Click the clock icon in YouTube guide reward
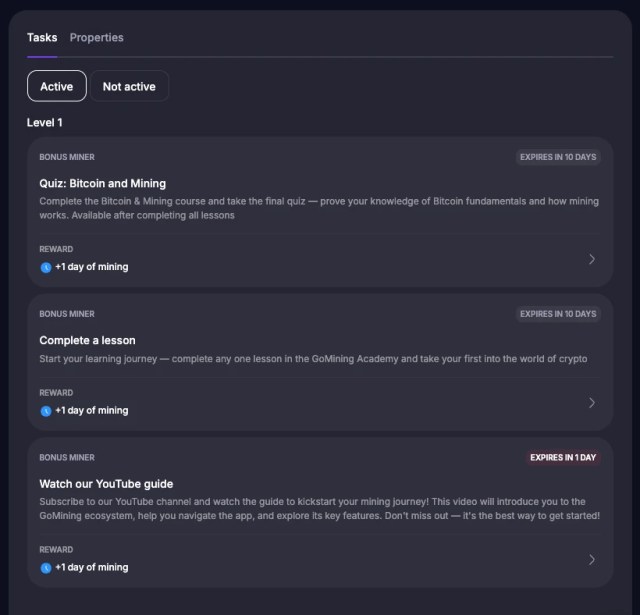The height and width of the screenshot is (615, 640). point(45,568)
